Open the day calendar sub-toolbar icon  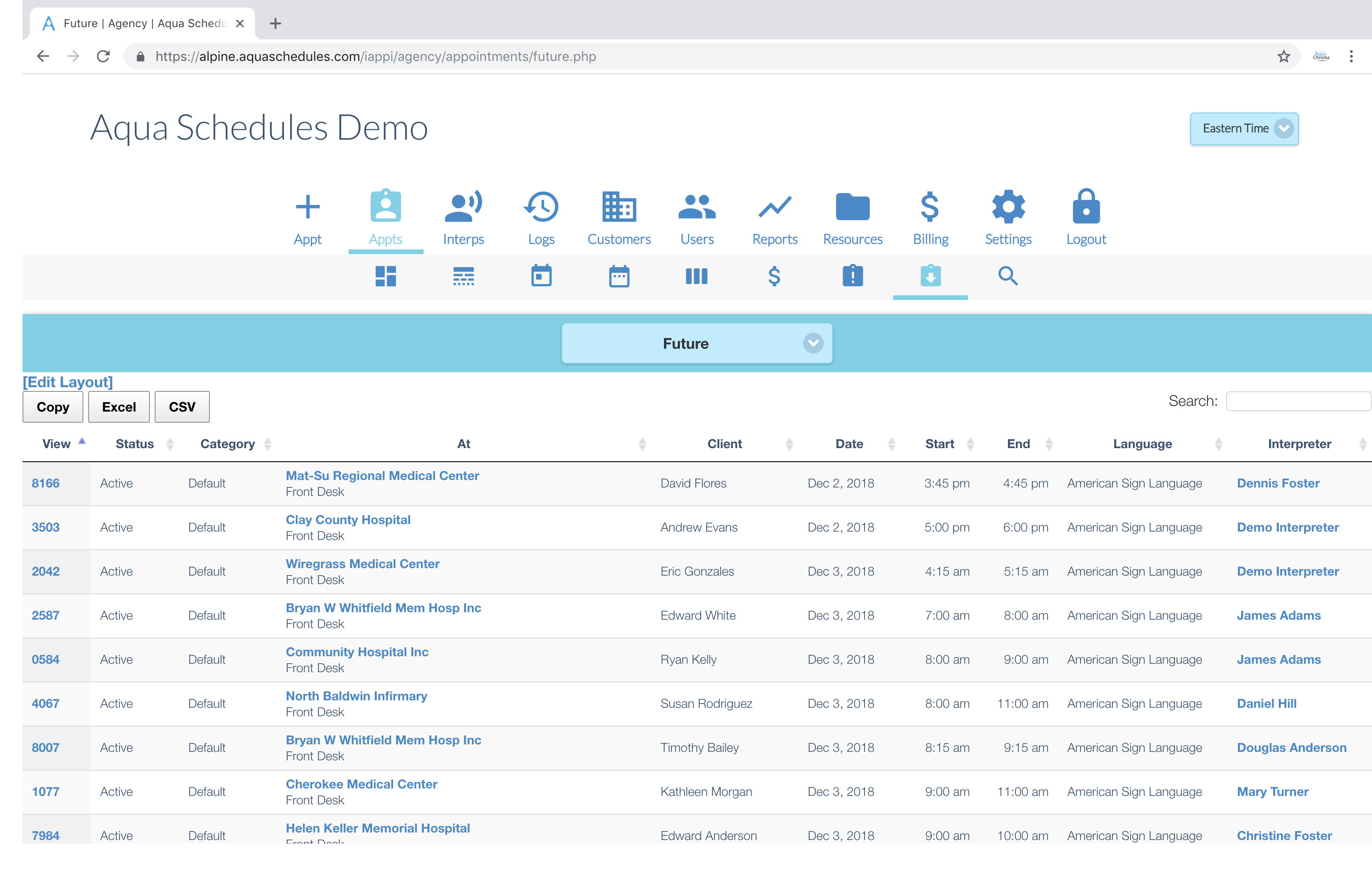[x=541, y=275]
